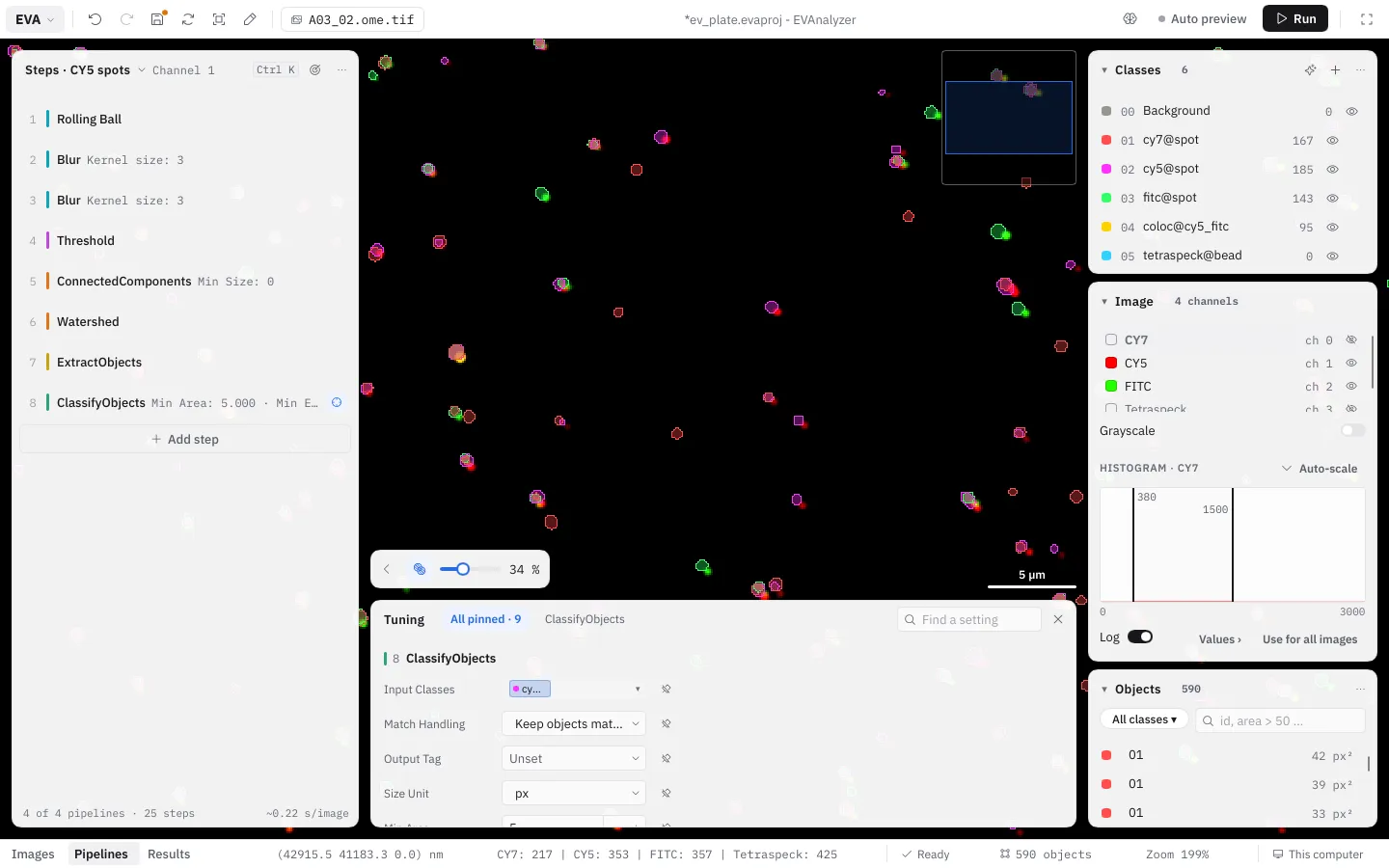The image size is (1389, 868).
Task: Hide the CY5 channel via eye icon
Action: click(x=1351, y=363)
